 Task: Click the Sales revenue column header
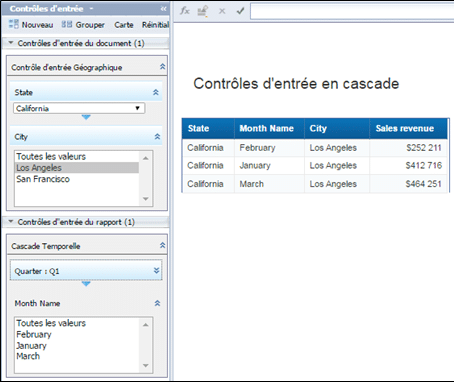[x=408, y=128]
